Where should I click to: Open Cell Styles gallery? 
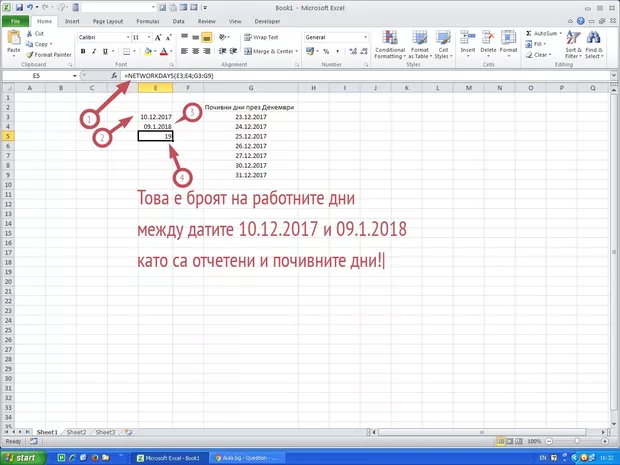(443, 45)
